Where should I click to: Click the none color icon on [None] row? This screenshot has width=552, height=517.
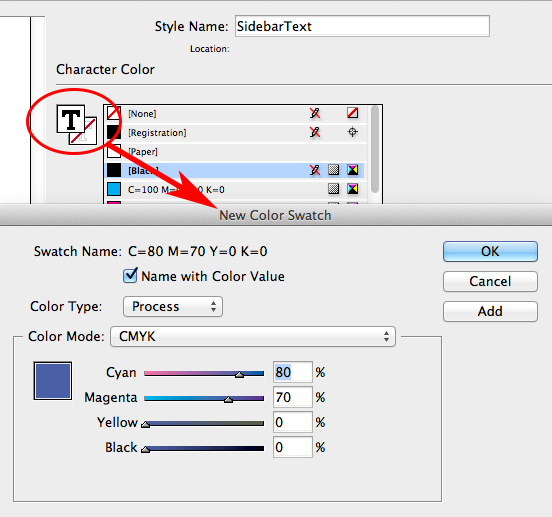click(352, 113)
